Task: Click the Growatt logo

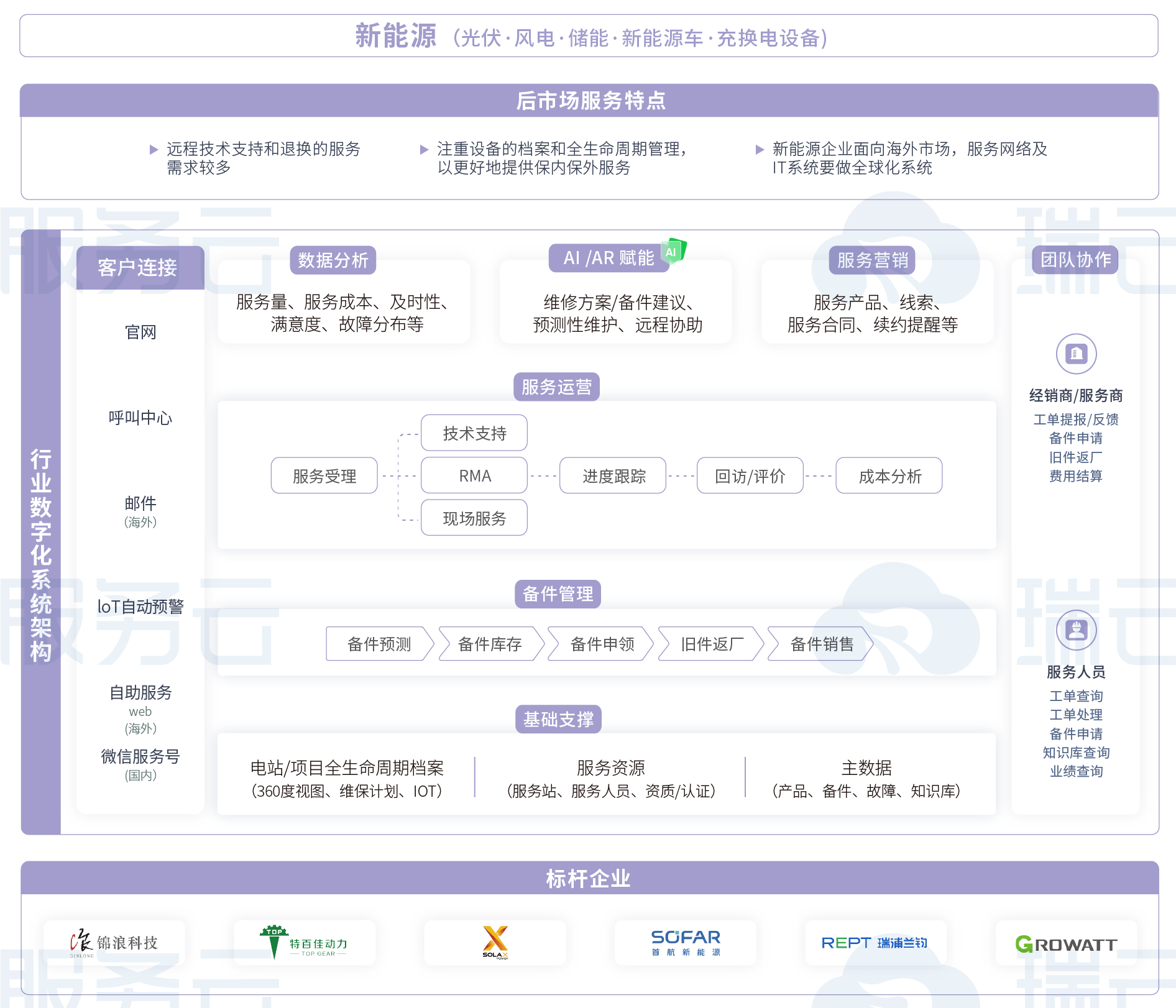Action: (1066, 944)
